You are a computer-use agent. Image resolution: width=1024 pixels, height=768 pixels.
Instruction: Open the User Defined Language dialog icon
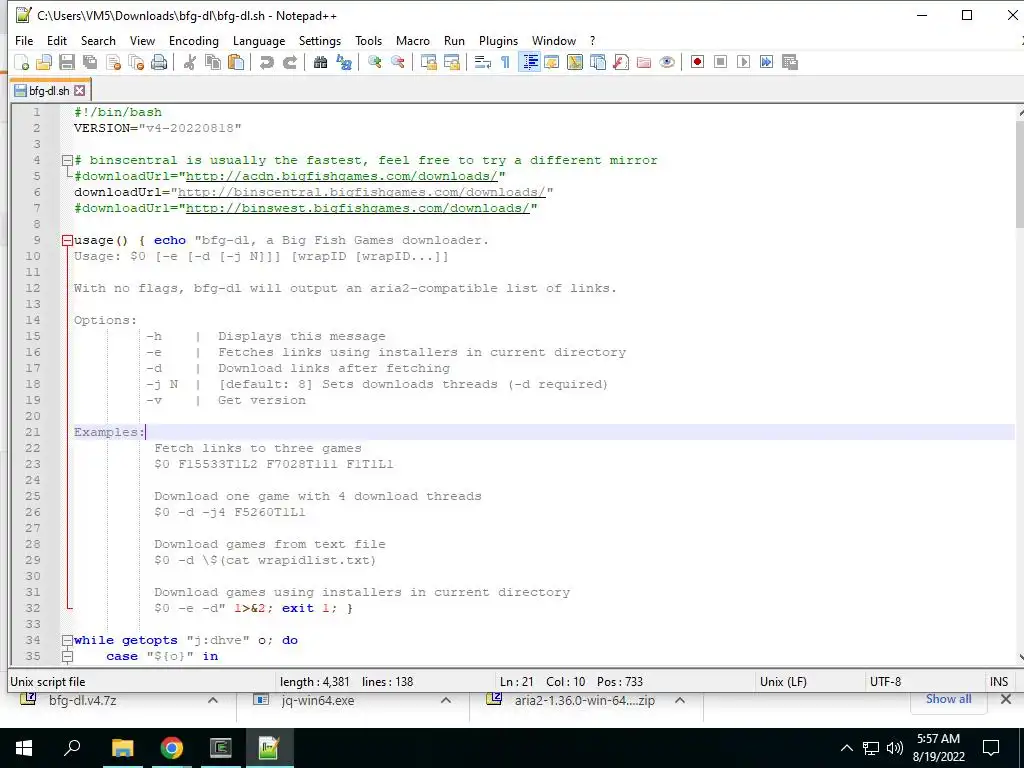pyautogui.click(x=551, y=62)
